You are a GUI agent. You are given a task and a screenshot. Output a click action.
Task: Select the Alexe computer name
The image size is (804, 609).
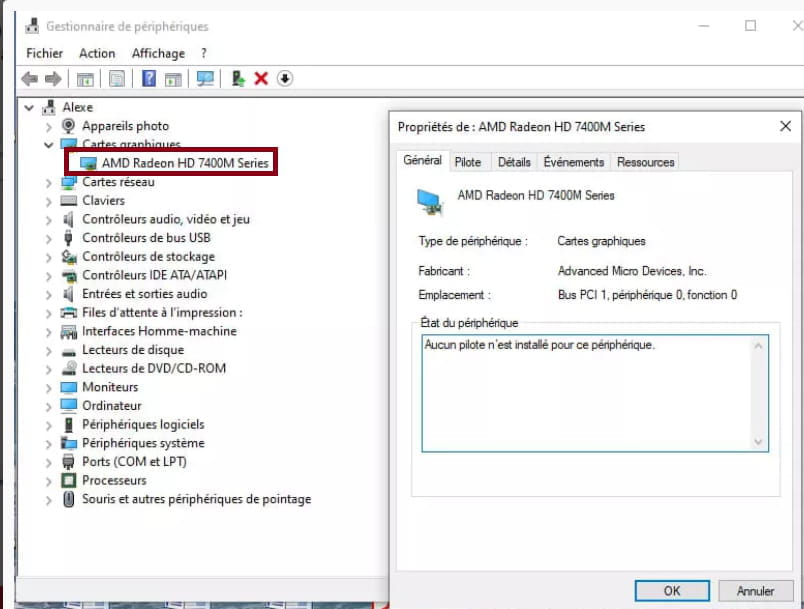pos(77,107)
